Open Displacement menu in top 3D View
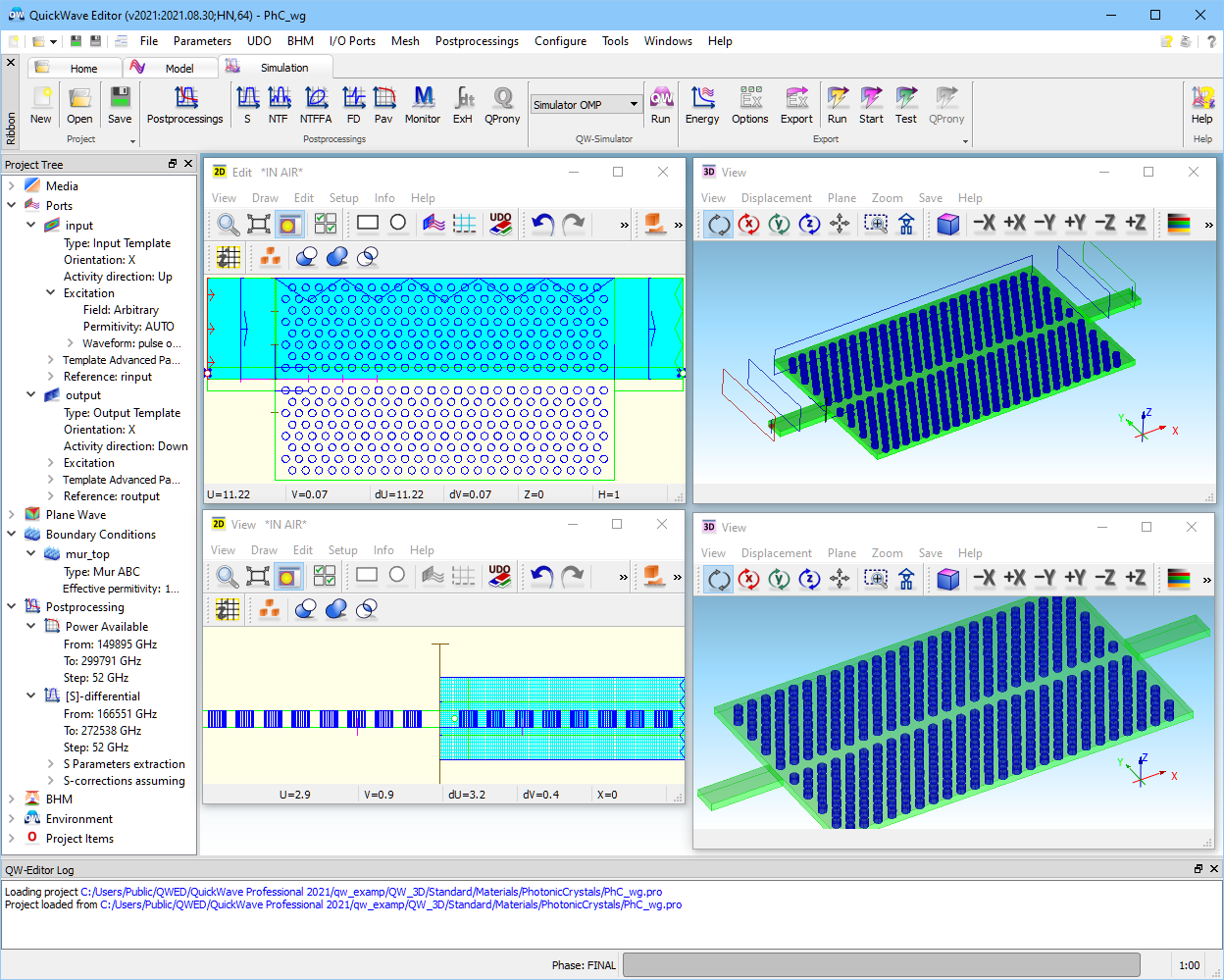The width and height of the screenshot is (1224, 980). point(777,198)
